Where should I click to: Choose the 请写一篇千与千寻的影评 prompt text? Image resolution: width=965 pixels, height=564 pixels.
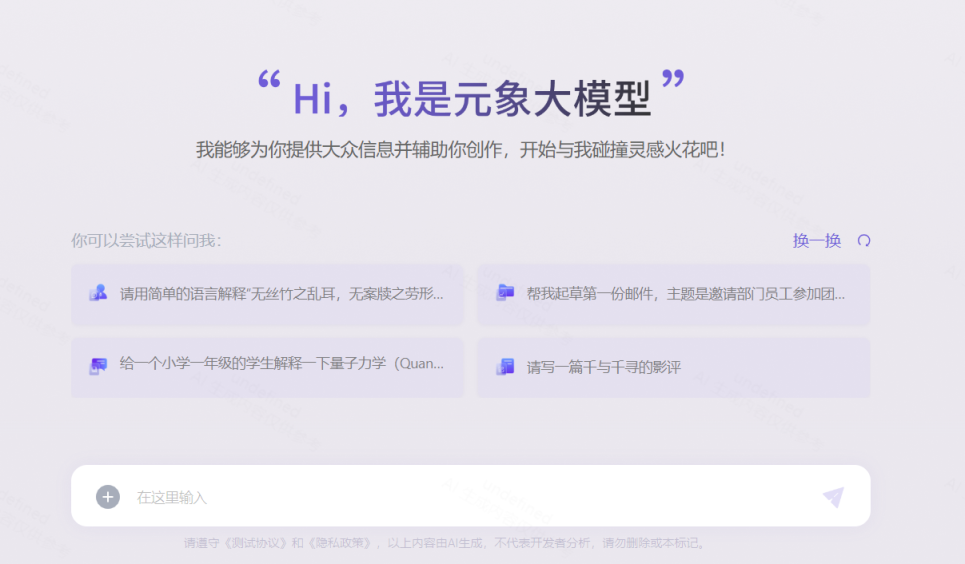603,367
